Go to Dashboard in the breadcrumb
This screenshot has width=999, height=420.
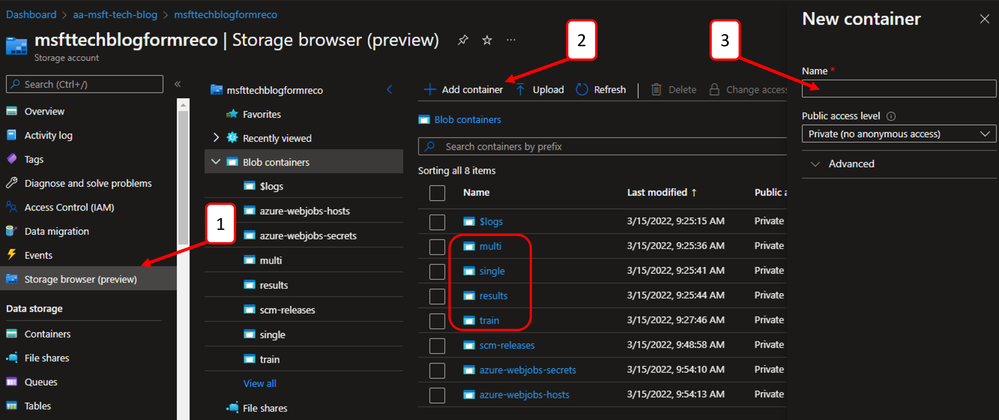(x=31, y=14)
